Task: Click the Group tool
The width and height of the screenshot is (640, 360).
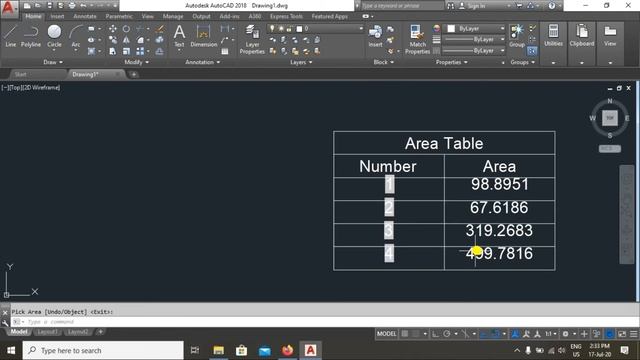Action: pos(517,36)
